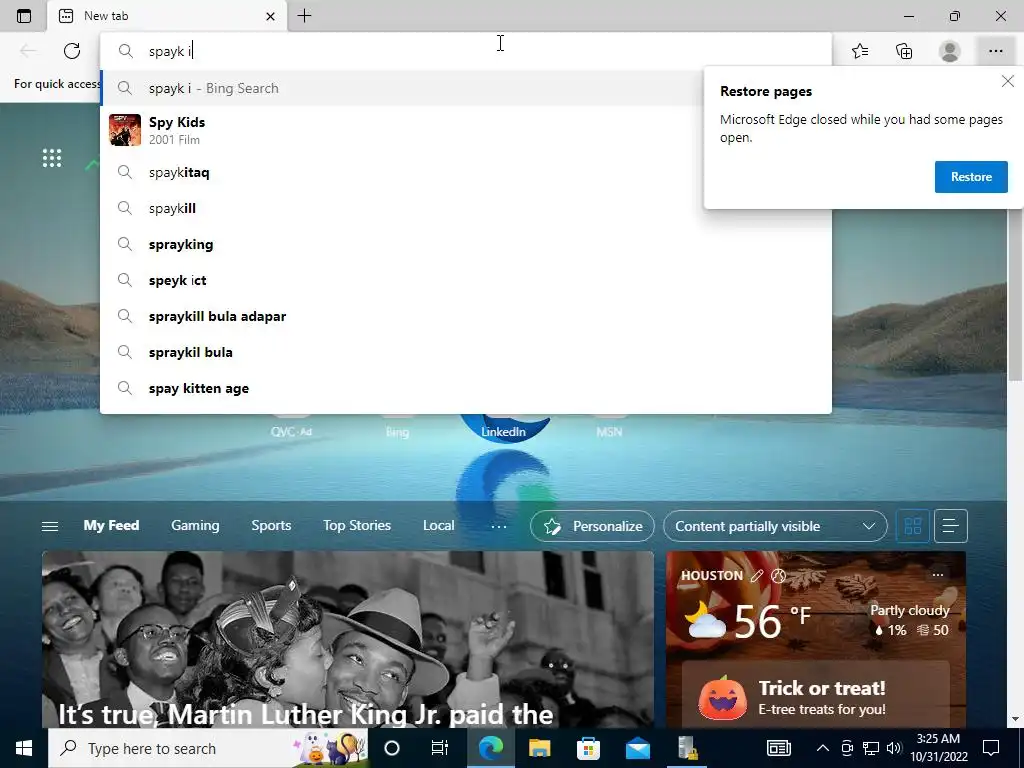Choose the 'spay kitten age' suggestion
This screenshot has width=1024, height=768.
point(466,389)
